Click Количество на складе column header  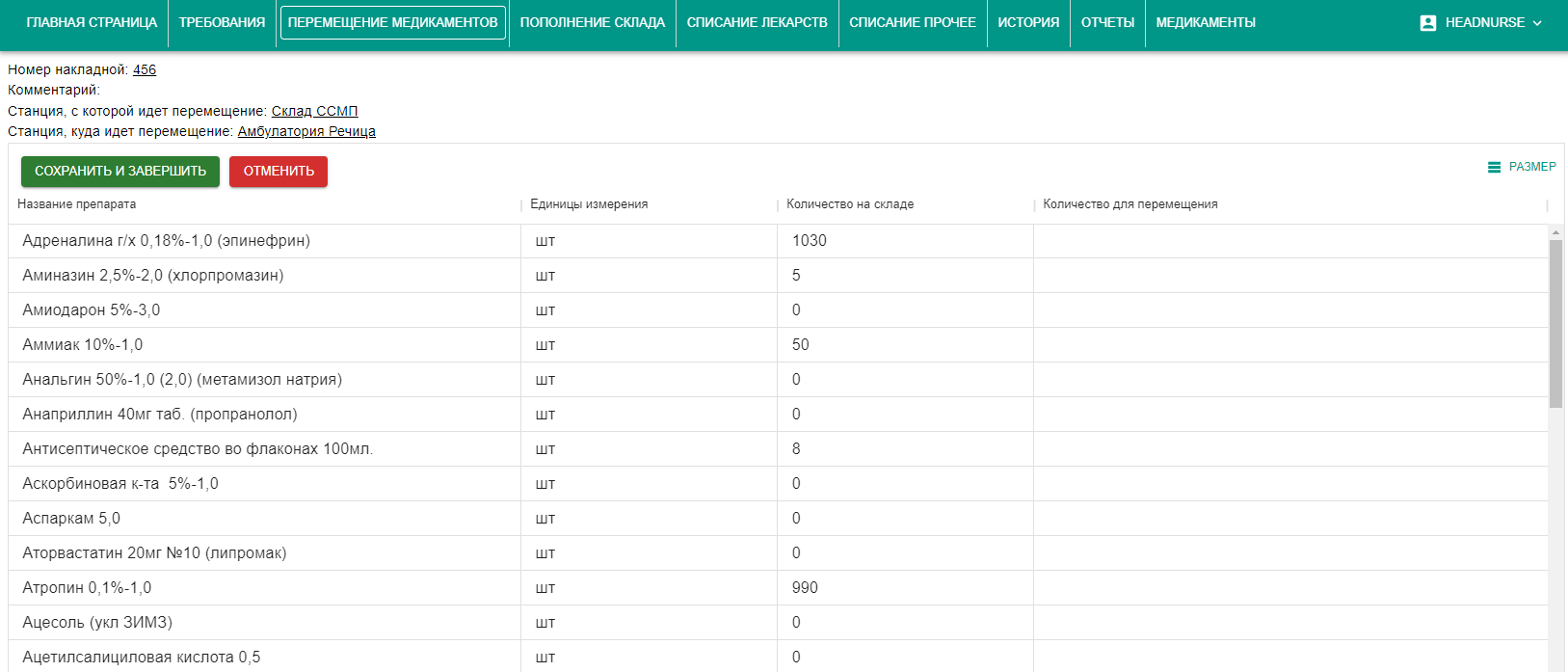(850, 204)
